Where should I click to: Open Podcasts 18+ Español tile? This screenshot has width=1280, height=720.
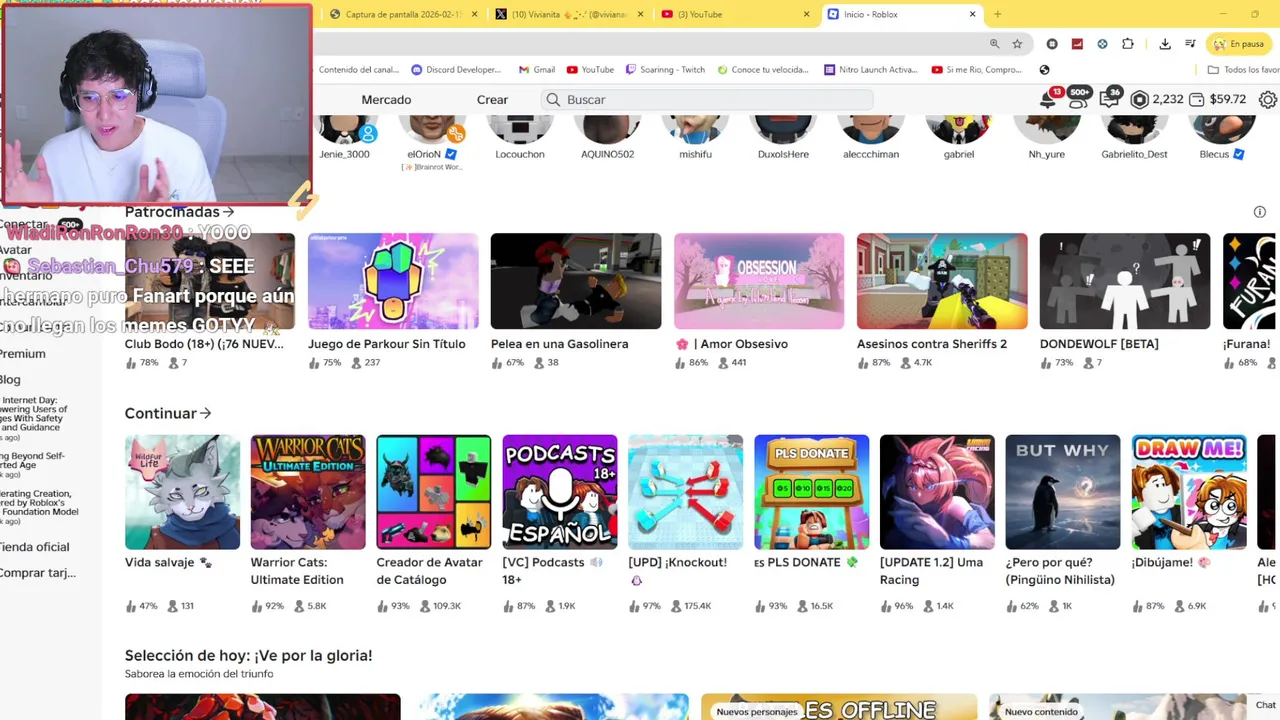560,492
